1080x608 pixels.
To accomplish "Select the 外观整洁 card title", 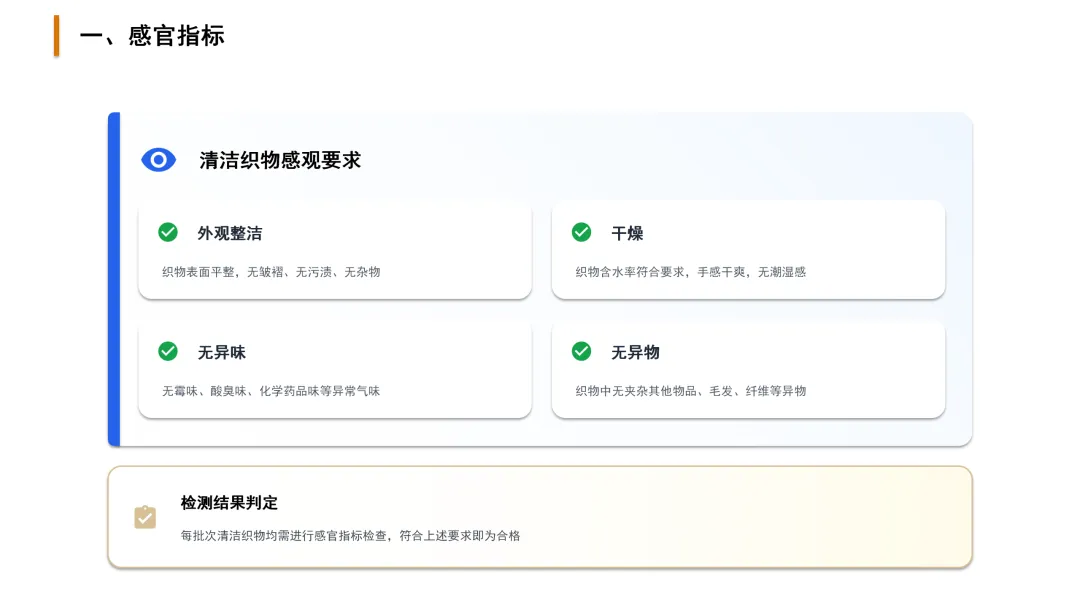I will (x=230, y=233).
